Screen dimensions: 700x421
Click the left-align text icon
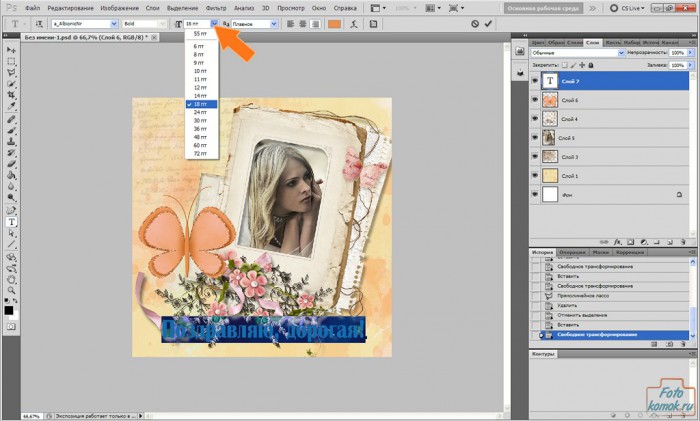(290, 23)
